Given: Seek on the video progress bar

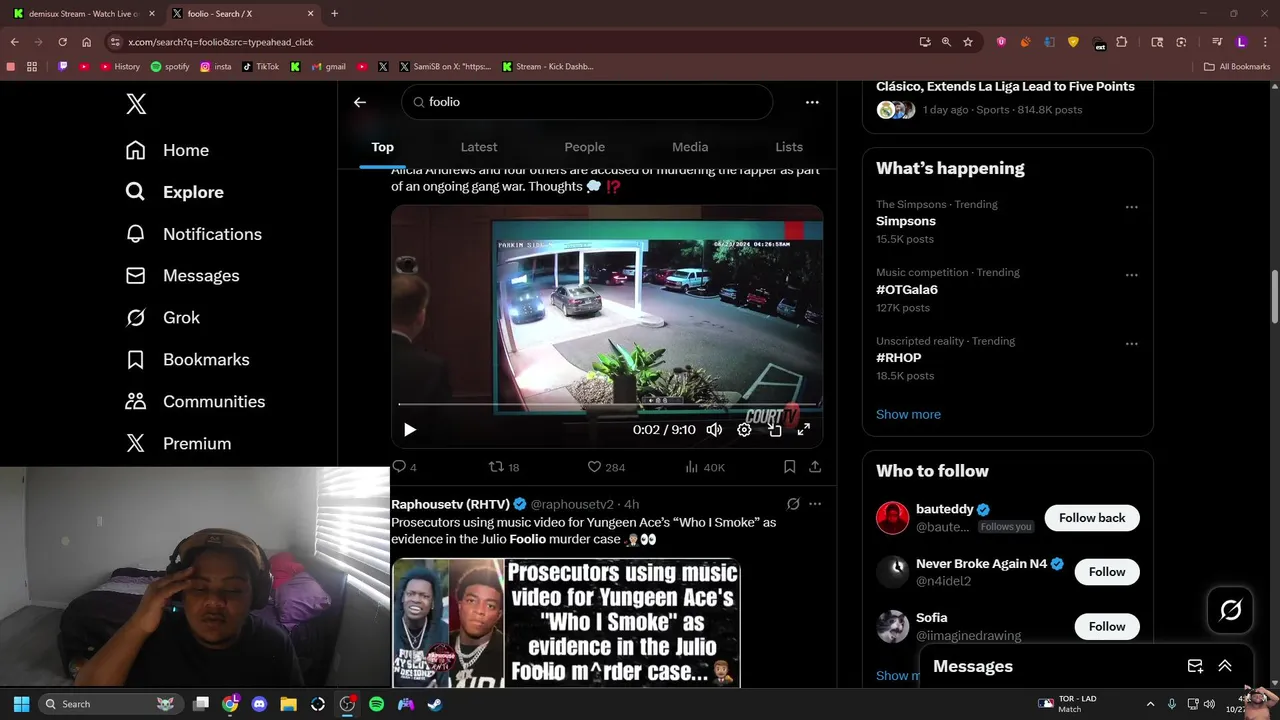Looking at the screenshot, I should click(x=609, y=404).
